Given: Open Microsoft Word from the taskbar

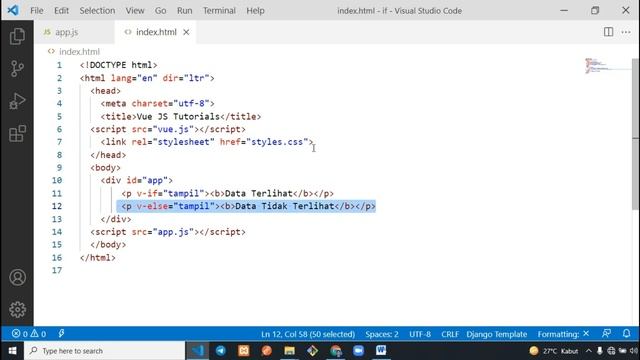Looking at the screenshot, I should tap(381, 351).
